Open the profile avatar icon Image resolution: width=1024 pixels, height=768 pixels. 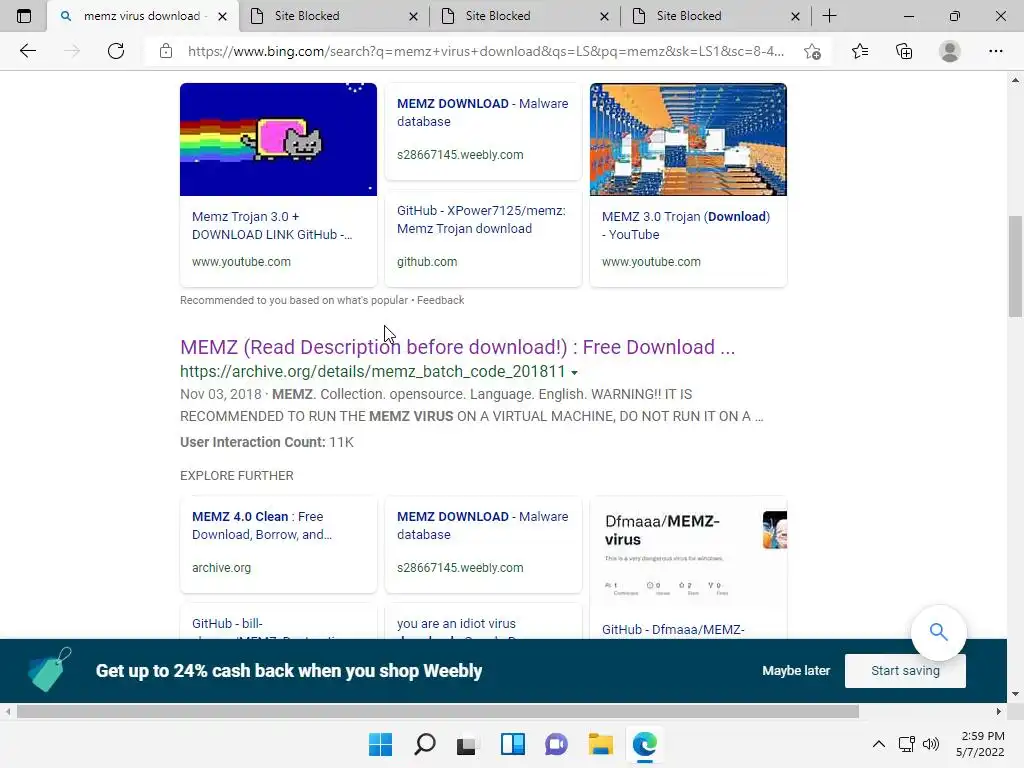pos(950,51)
